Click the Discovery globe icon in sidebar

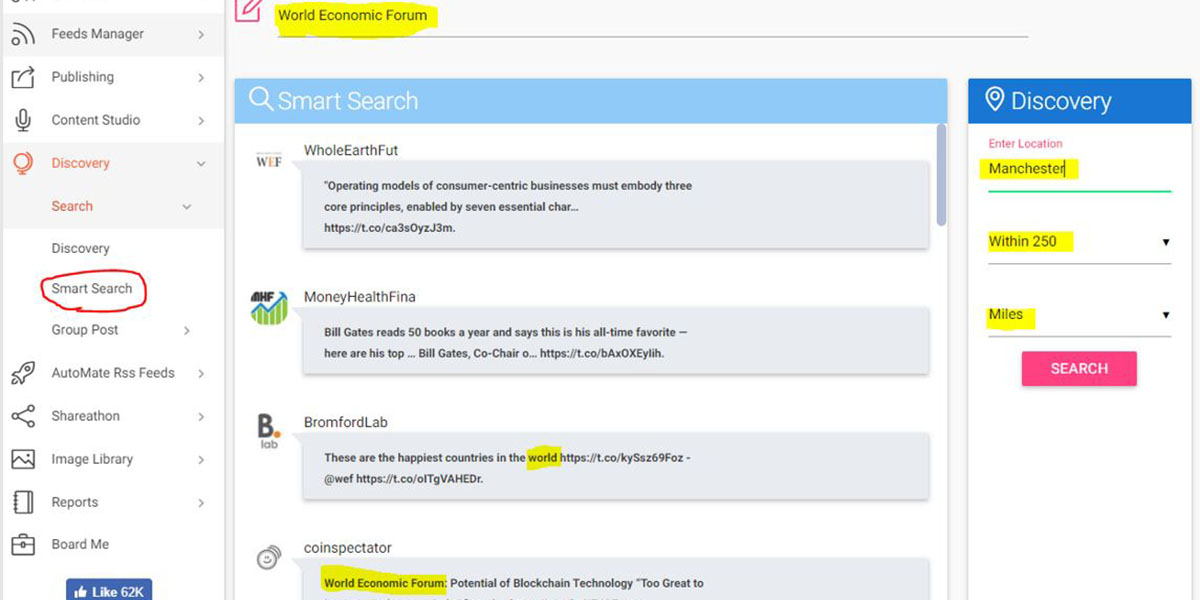click(x=22, y=163)
